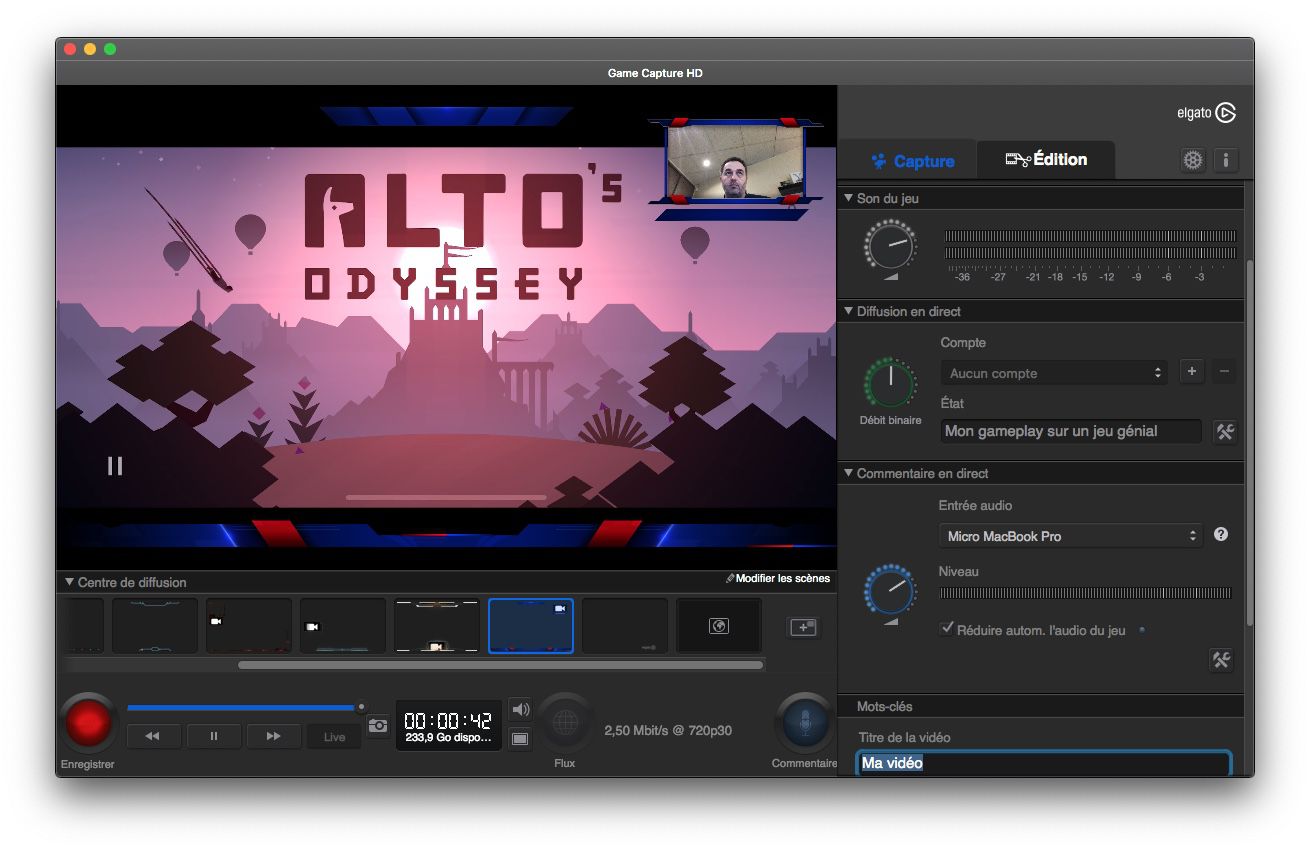1310x851 pixels.
Task: Pause playback with the pause button
Action: (214, 736)
